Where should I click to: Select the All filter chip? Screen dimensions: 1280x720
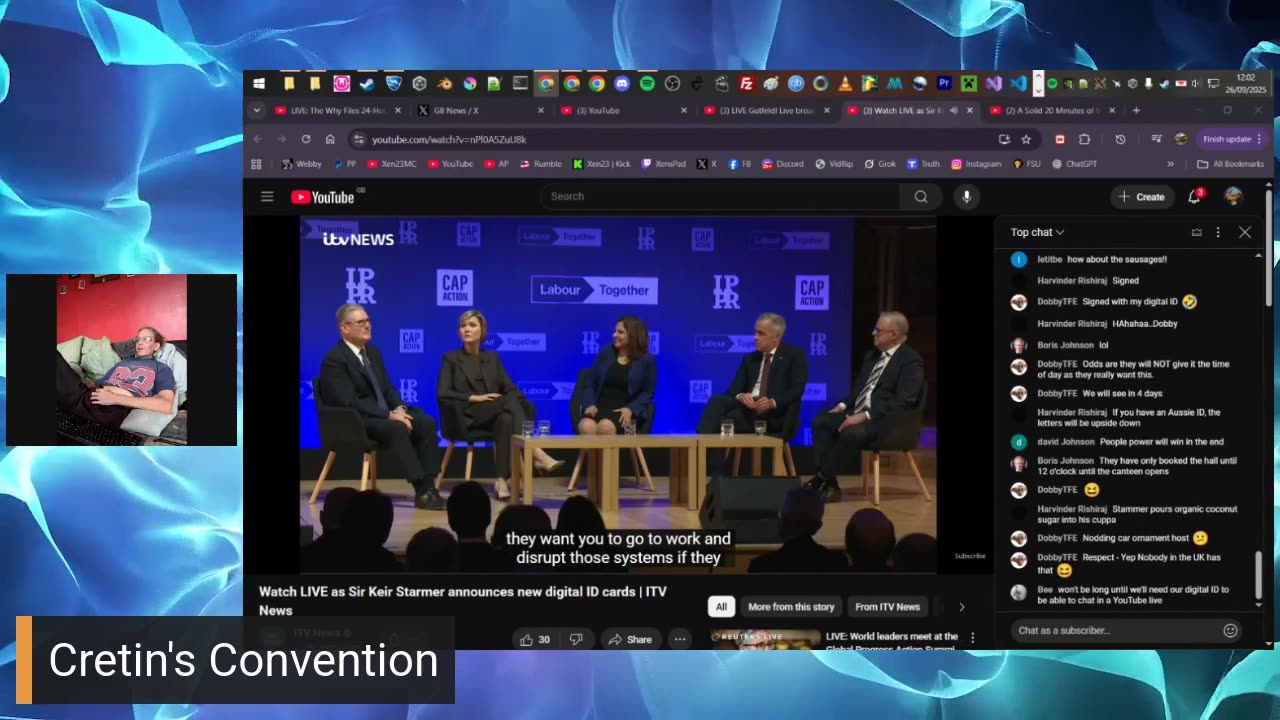[x=721, y=606]
